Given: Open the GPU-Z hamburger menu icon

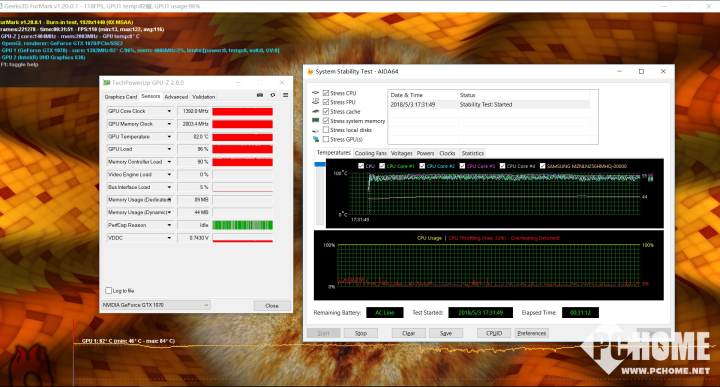Looking at the screenshot, I should 285,95.
